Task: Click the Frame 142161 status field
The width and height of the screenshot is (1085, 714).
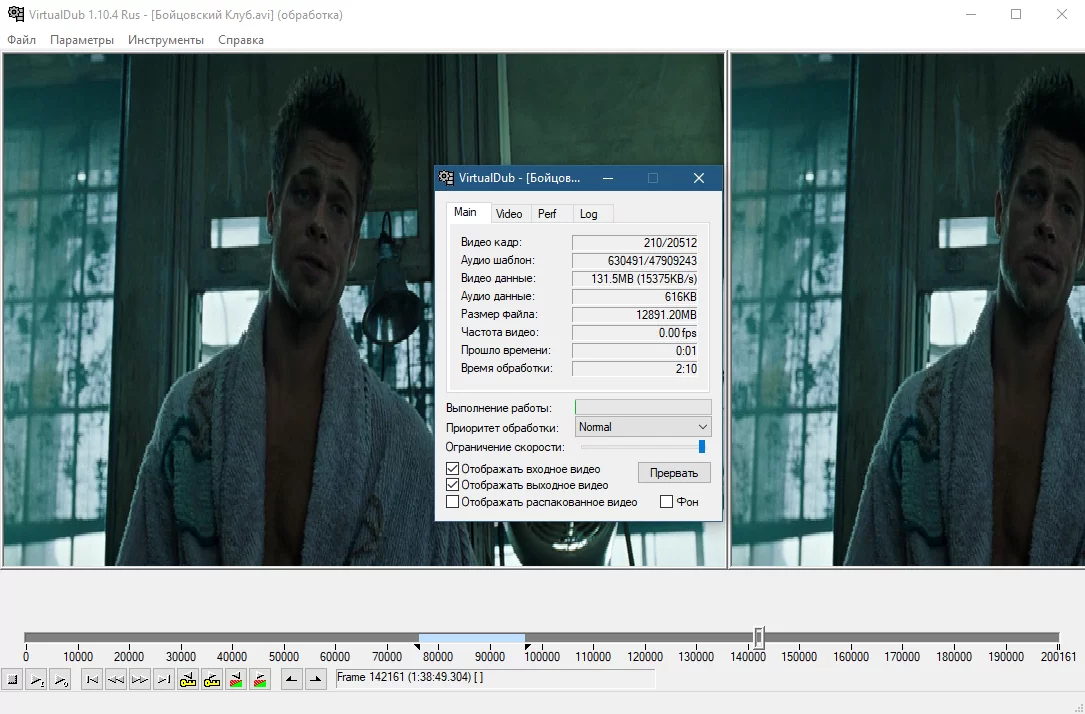Action: (495, 678)
